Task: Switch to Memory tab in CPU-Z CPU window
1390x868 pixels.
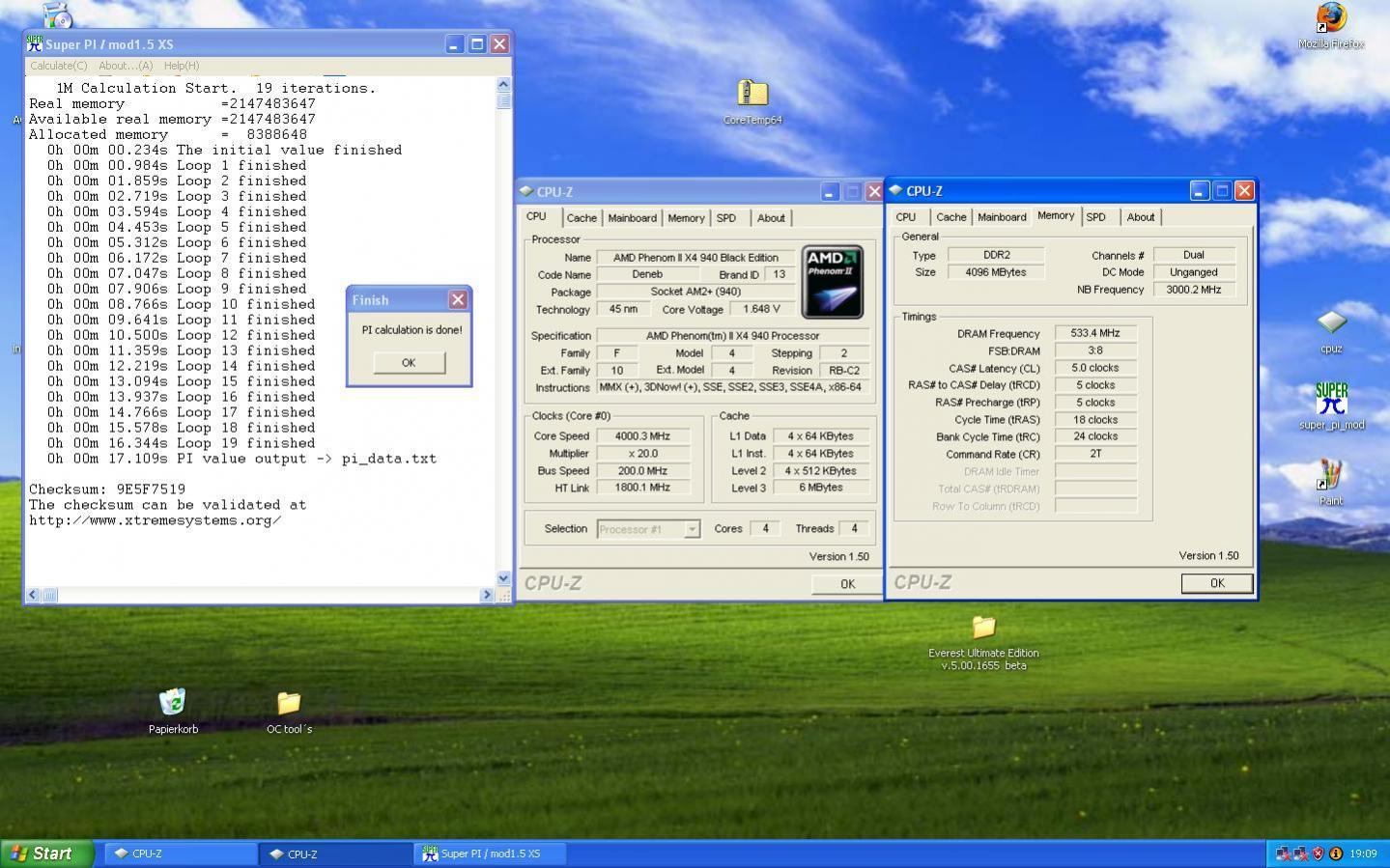Action: [686, 218]
